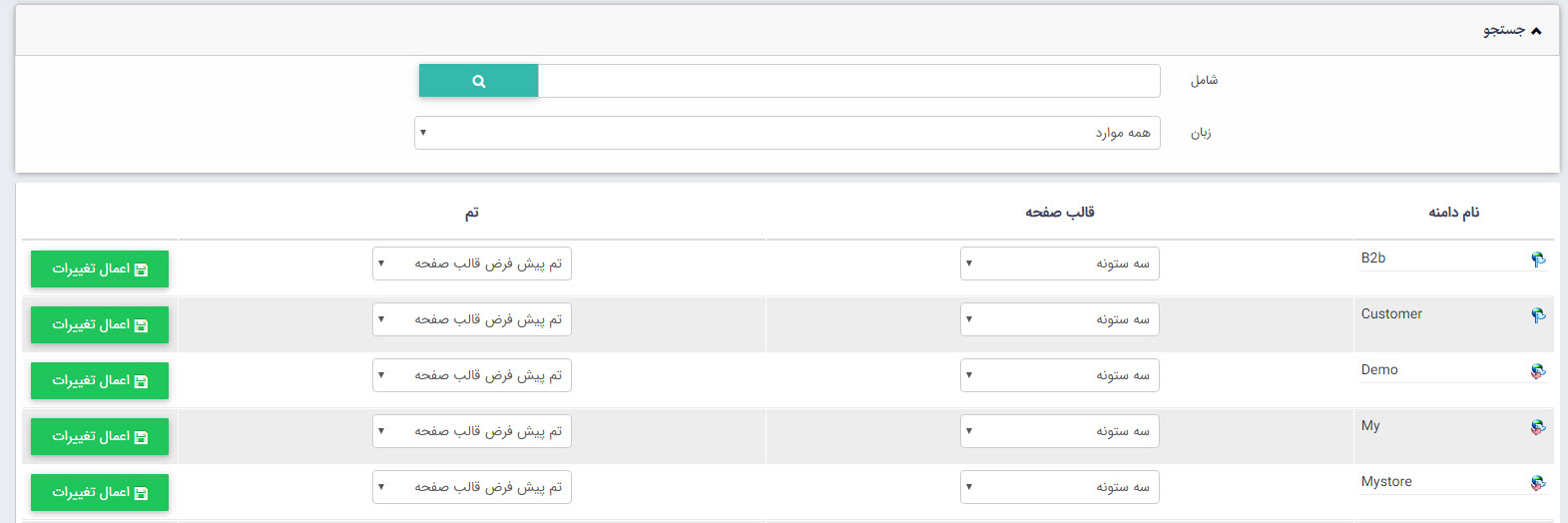Open the زبان language dropdown
1568x523 pixels.
[786, 133]
